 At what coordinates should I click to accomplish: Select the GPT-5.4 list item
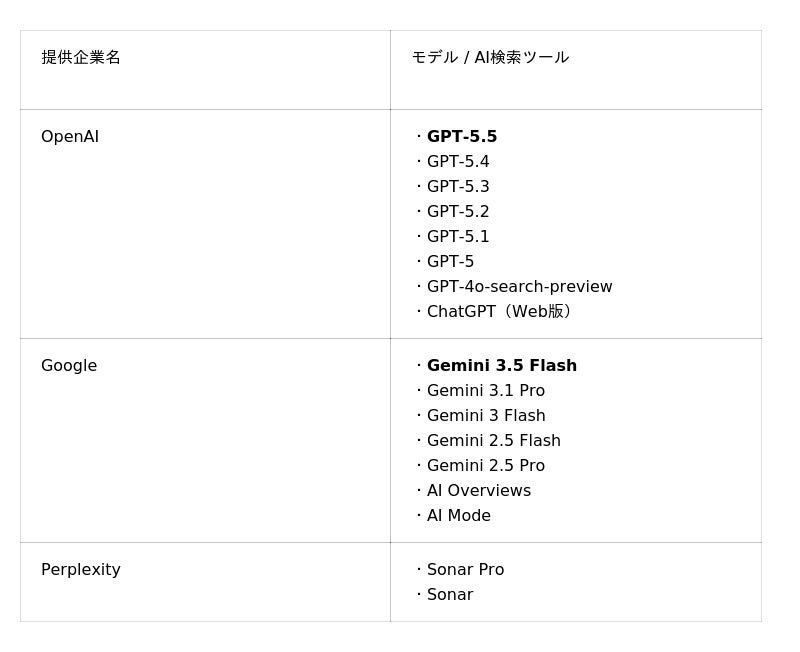[x=458, y=162]
